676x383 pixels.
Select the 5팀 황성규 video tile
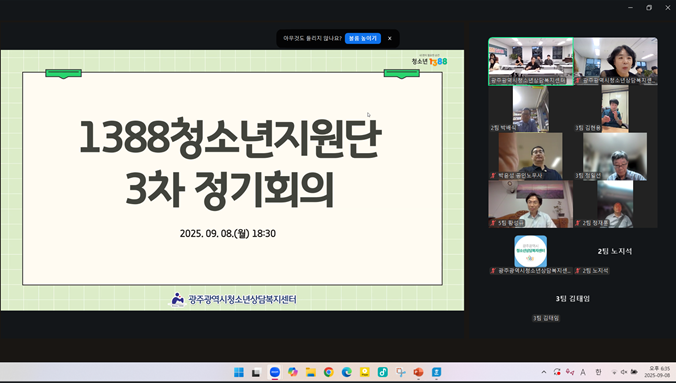click(x=531, y=204)
